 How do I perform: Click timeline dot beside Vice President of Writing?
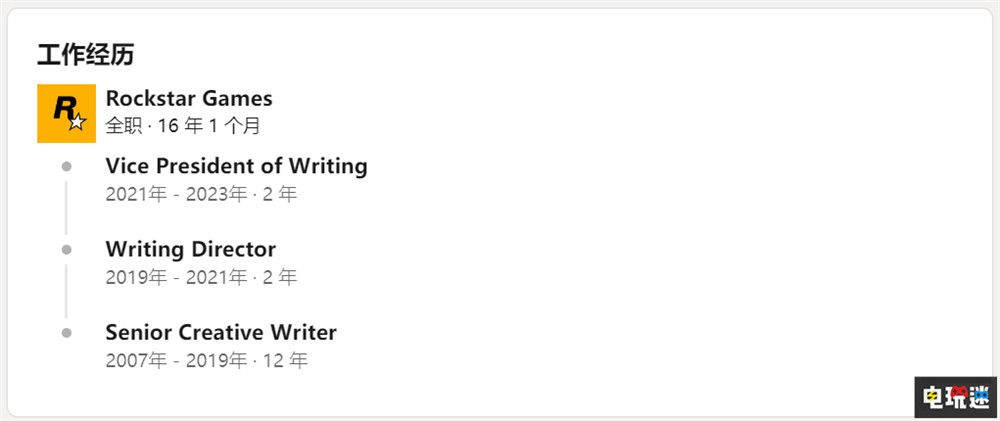66,165
